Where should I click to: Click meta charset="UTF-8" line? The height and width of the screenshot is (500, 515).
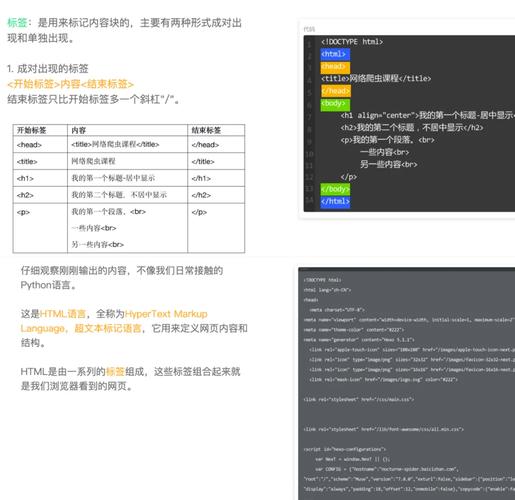point(337,310)
